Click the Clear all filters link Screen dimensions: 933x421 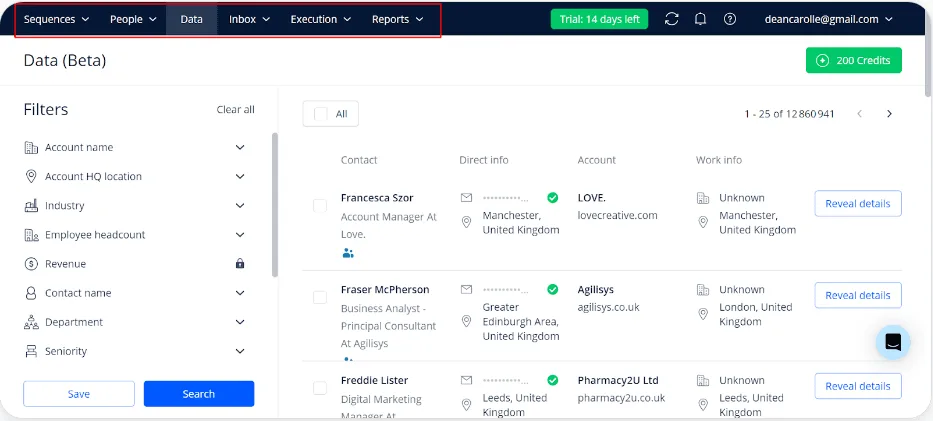coord(235,110)
